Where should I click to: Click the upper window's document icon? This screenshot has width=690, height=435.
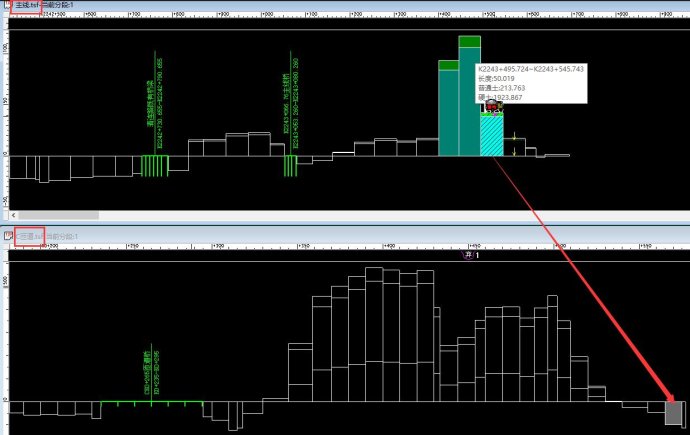click(8, 6)
